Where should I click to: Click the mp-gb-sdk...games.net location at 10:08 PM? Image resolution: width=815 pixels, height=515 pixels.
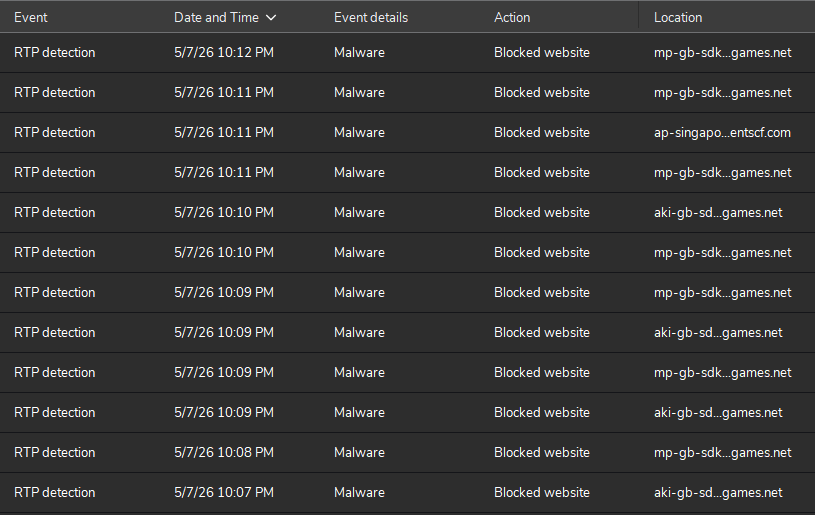722,453
